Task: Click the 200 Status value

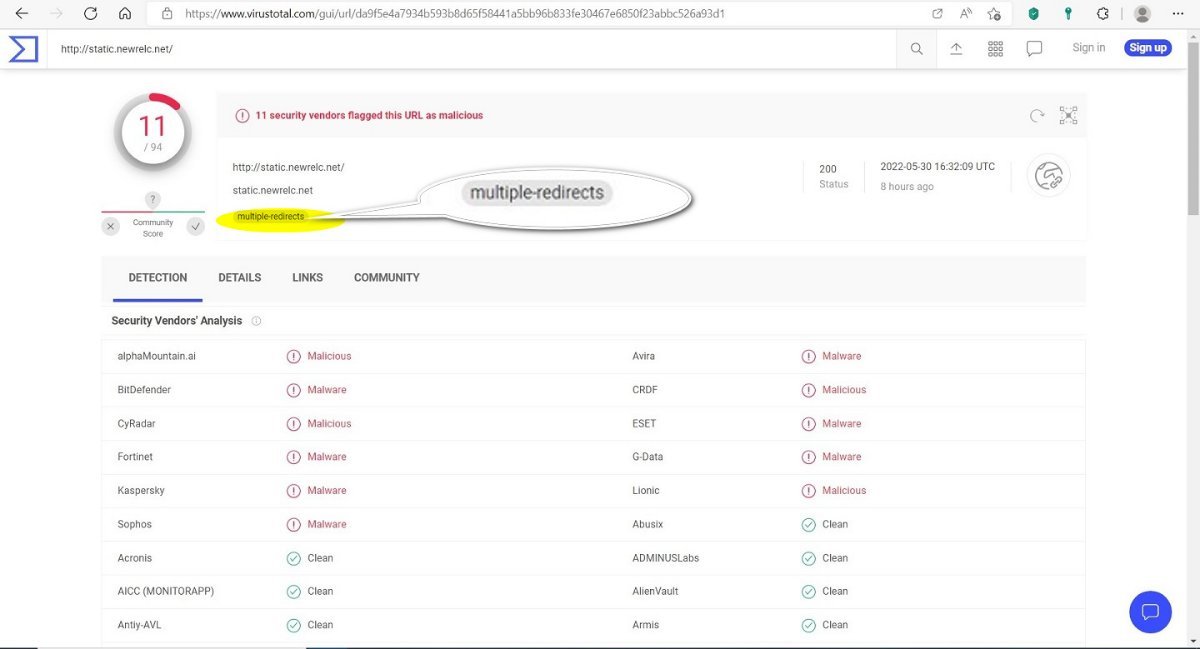Action: click(828, 169)
